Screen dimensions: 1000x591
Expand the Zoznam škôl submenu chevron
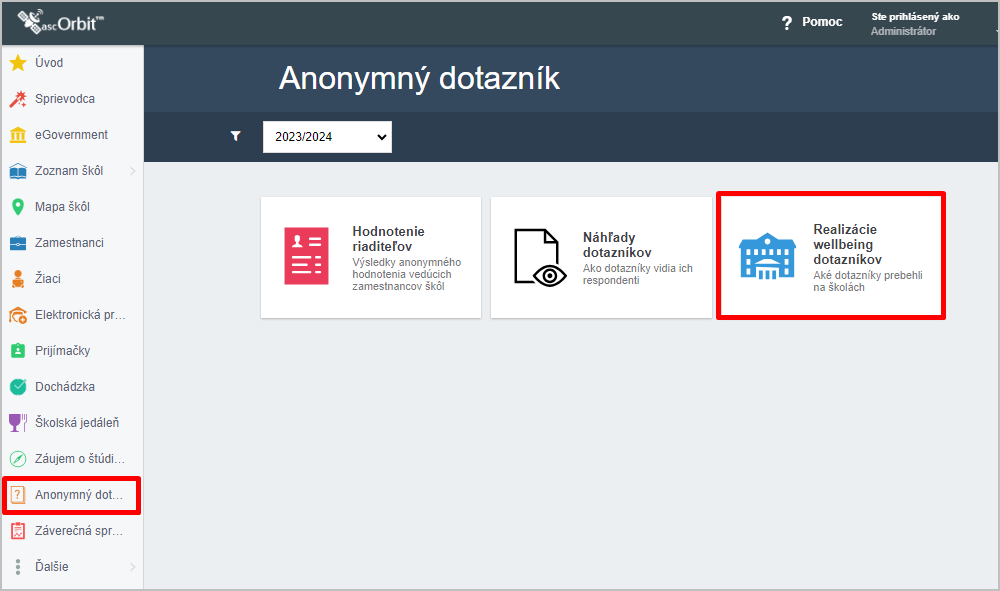click(133, 171)
